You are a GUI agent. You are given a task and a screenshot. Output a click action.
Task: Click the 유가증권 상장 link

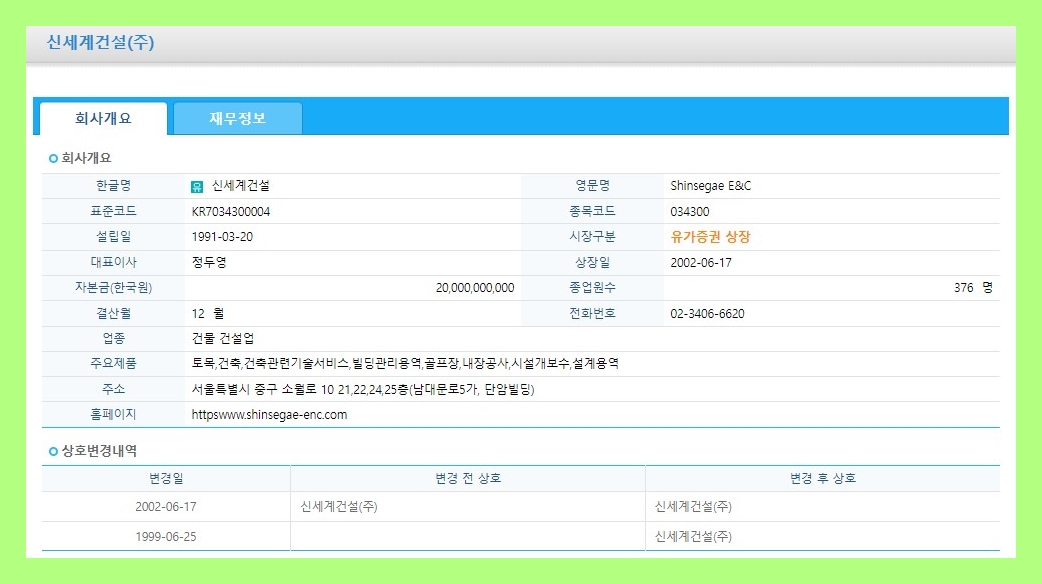710,237
